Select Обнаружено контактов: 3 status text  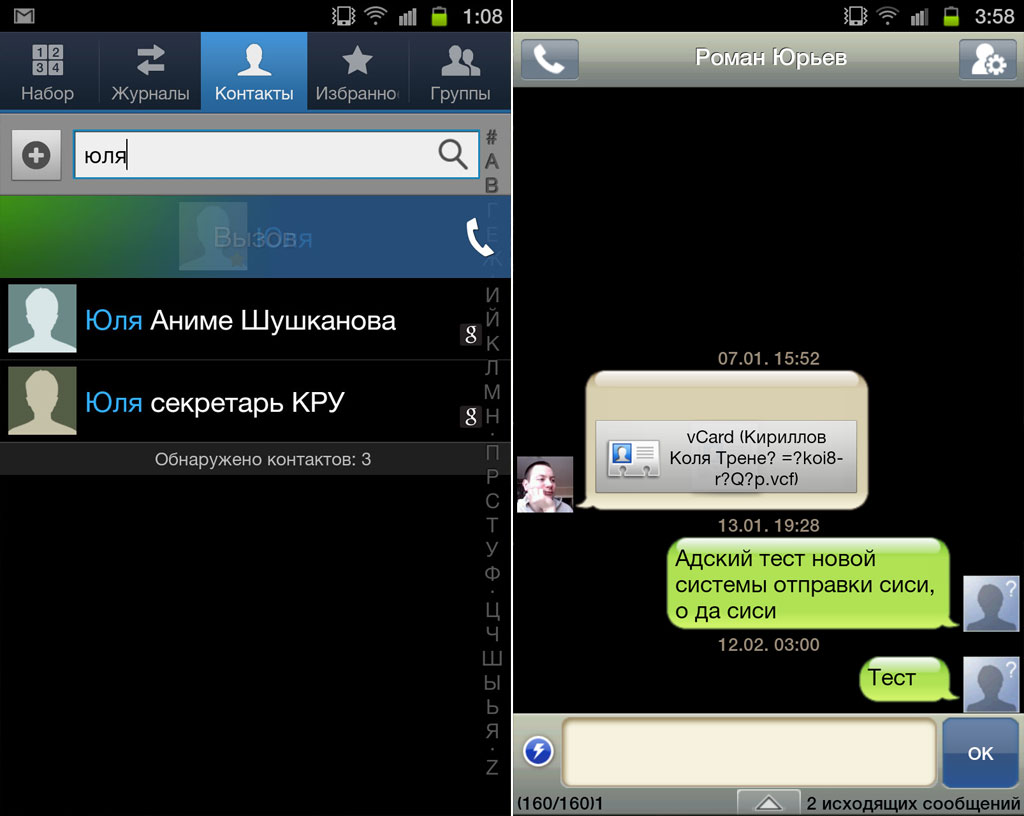tap(263, 460)
